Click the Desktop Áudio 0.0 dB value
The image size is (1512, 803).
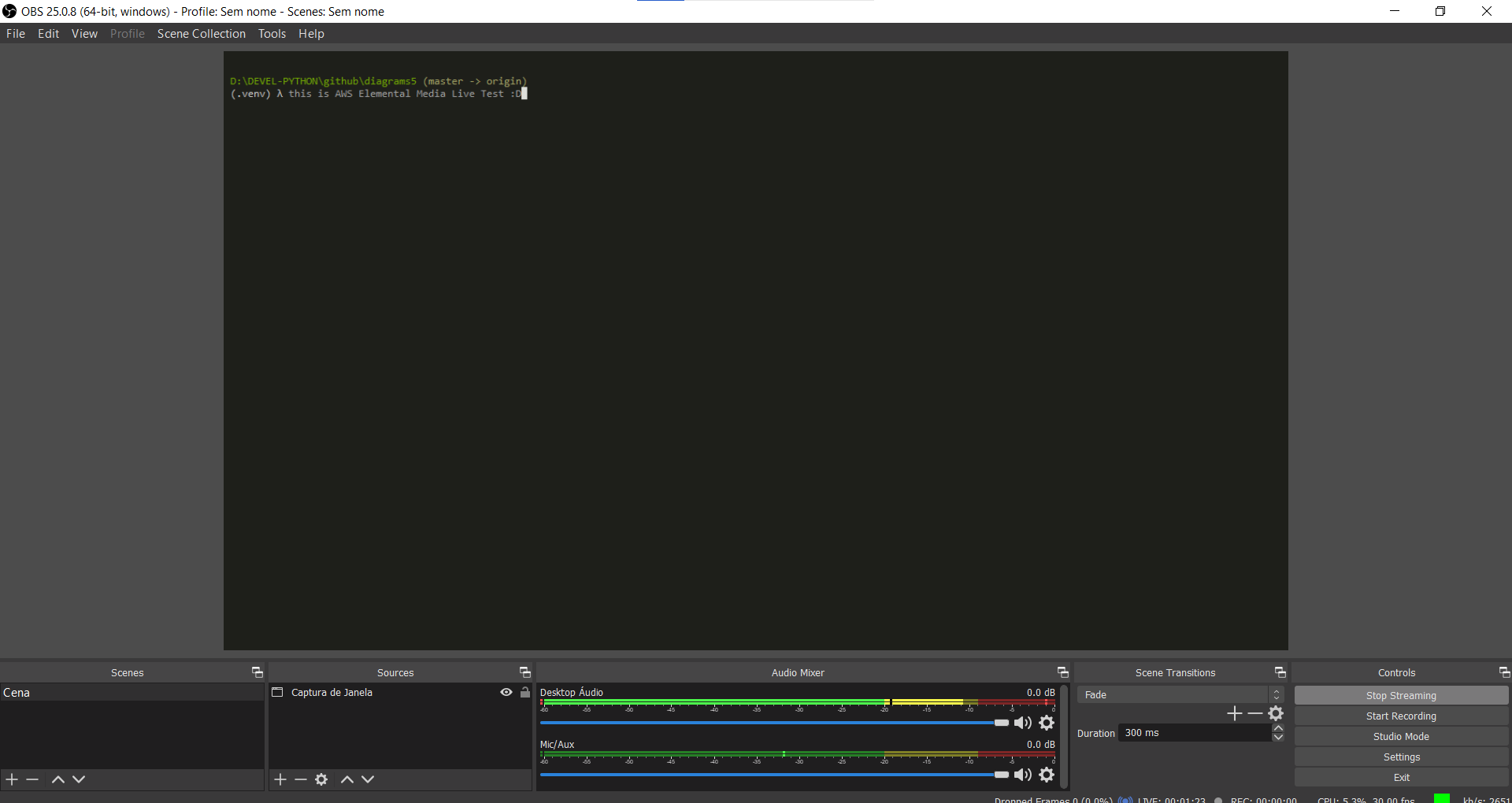tap(1040, 692)
